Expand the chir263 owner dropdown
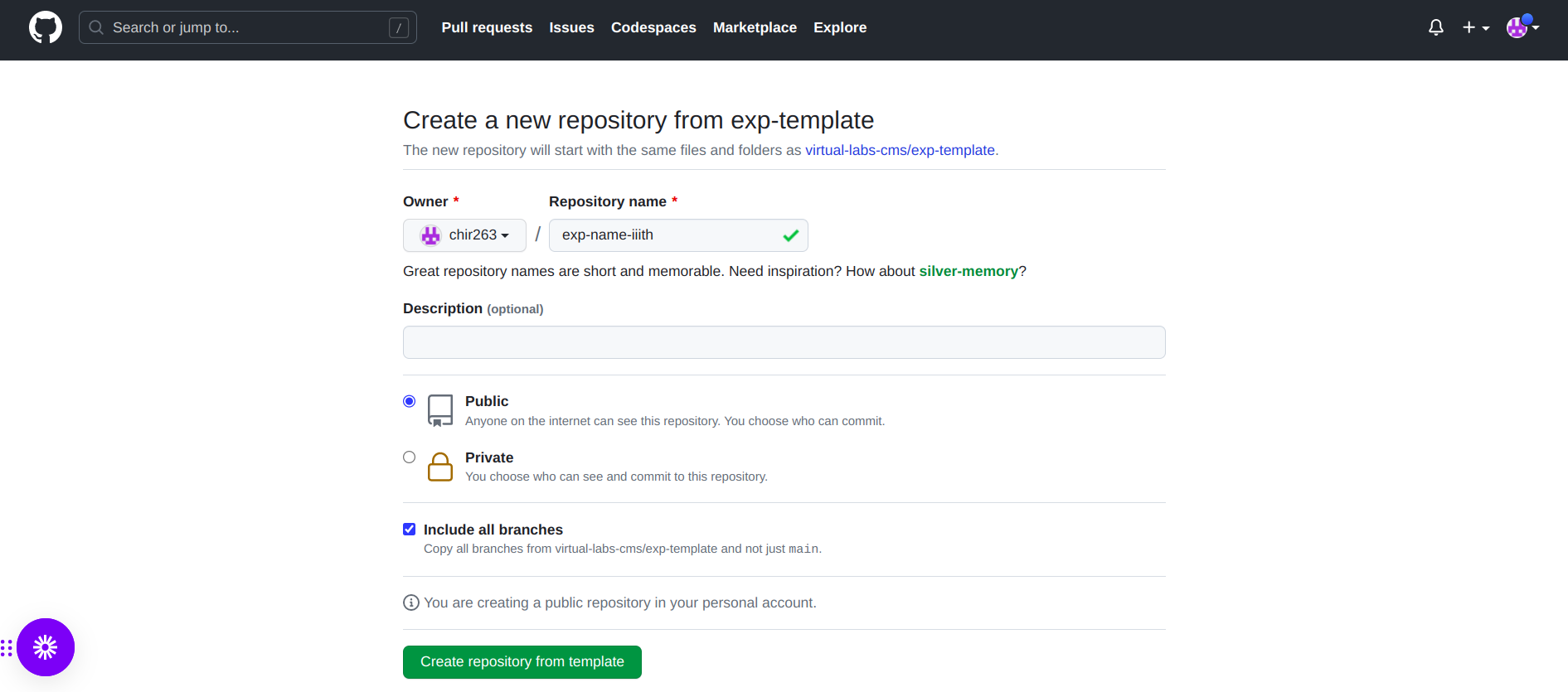This screenshot has height=692, width=1568. [x=464, y=235]
